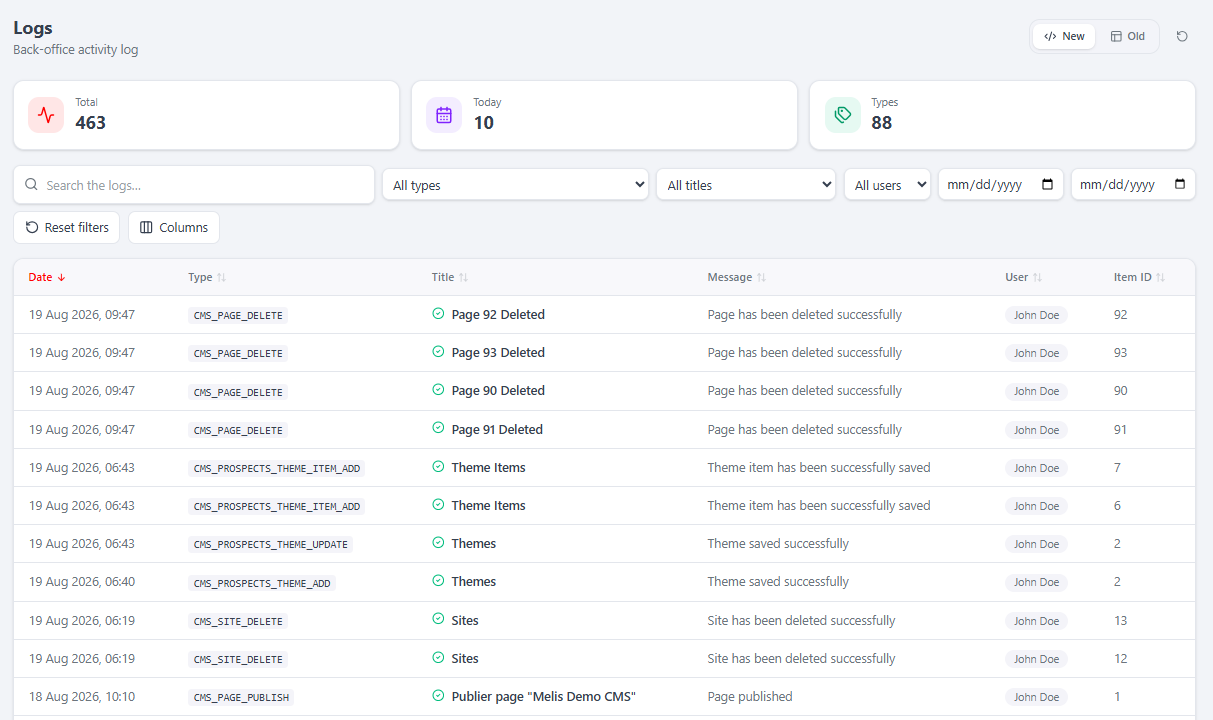Click the descending arrow on the Date header
This screenshot has width=1213, height=720.
click(x=61, y=278)
